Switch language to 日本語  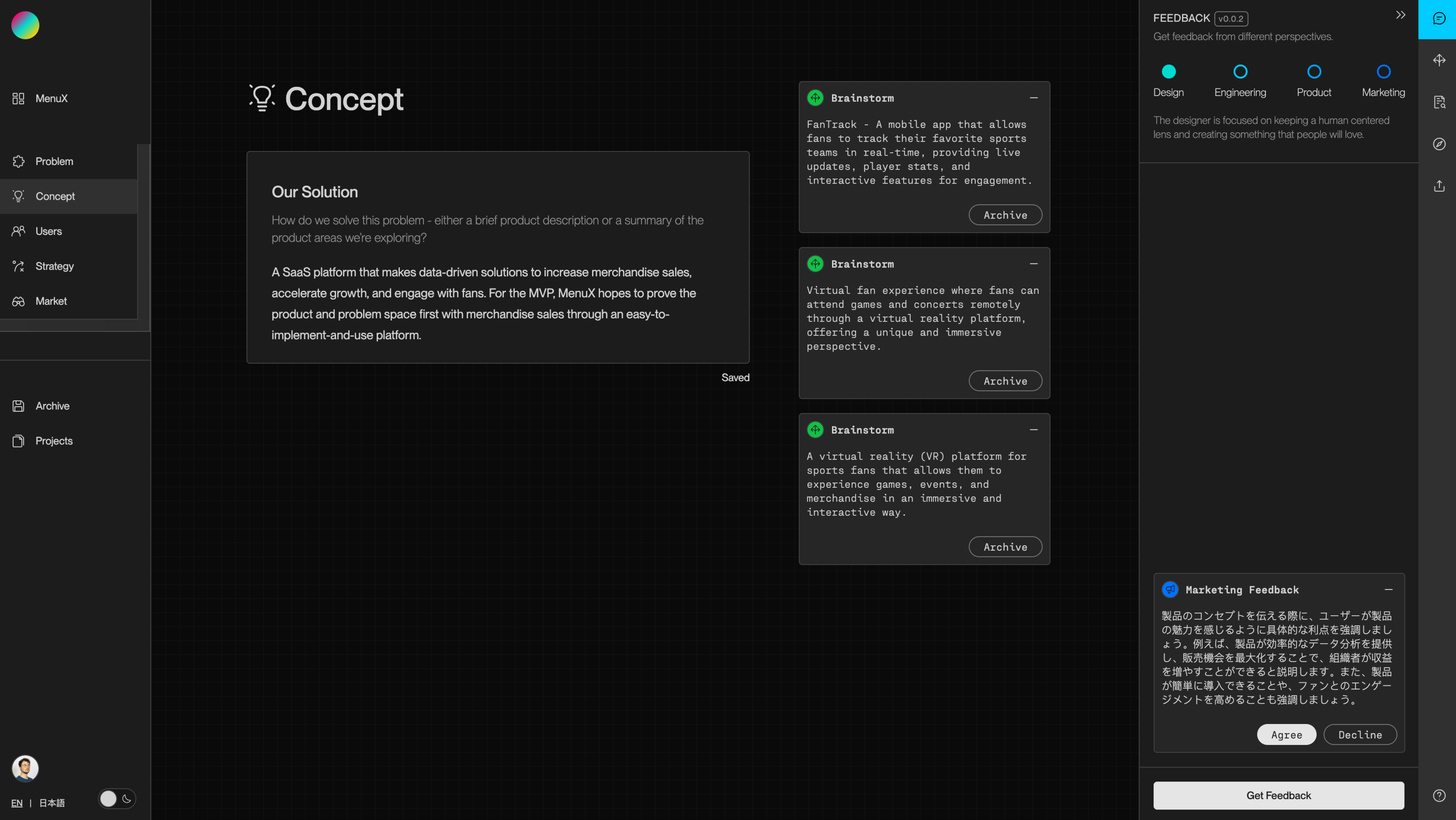pos(52,803)
